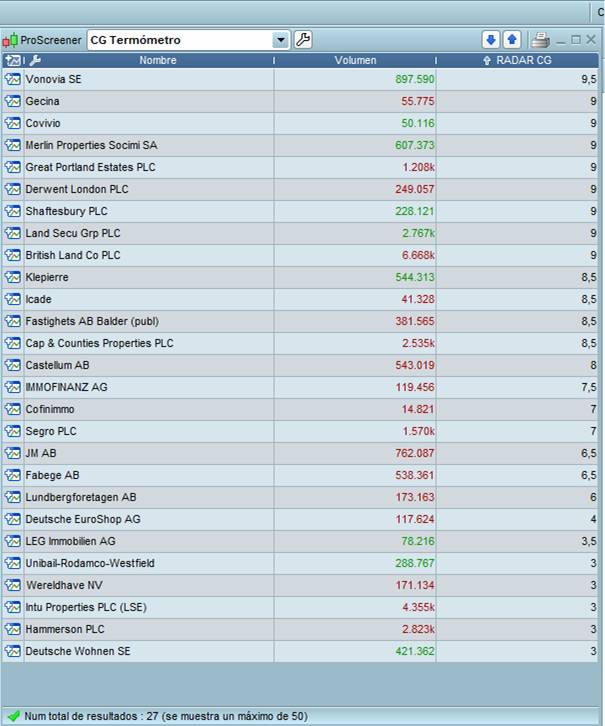Viewport: 605px width, 726px height.
Task: Click British Land volume 6.668k
Action: [x=418, y=255]
